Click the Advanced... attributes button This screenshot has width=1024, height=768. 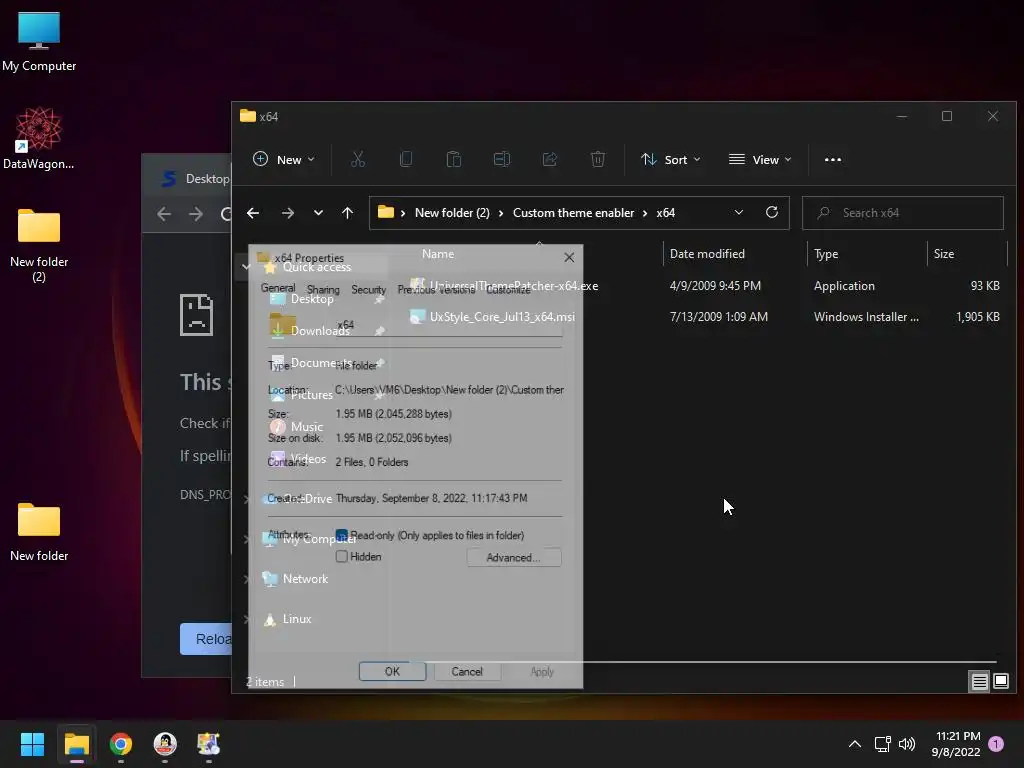point(513,557)
